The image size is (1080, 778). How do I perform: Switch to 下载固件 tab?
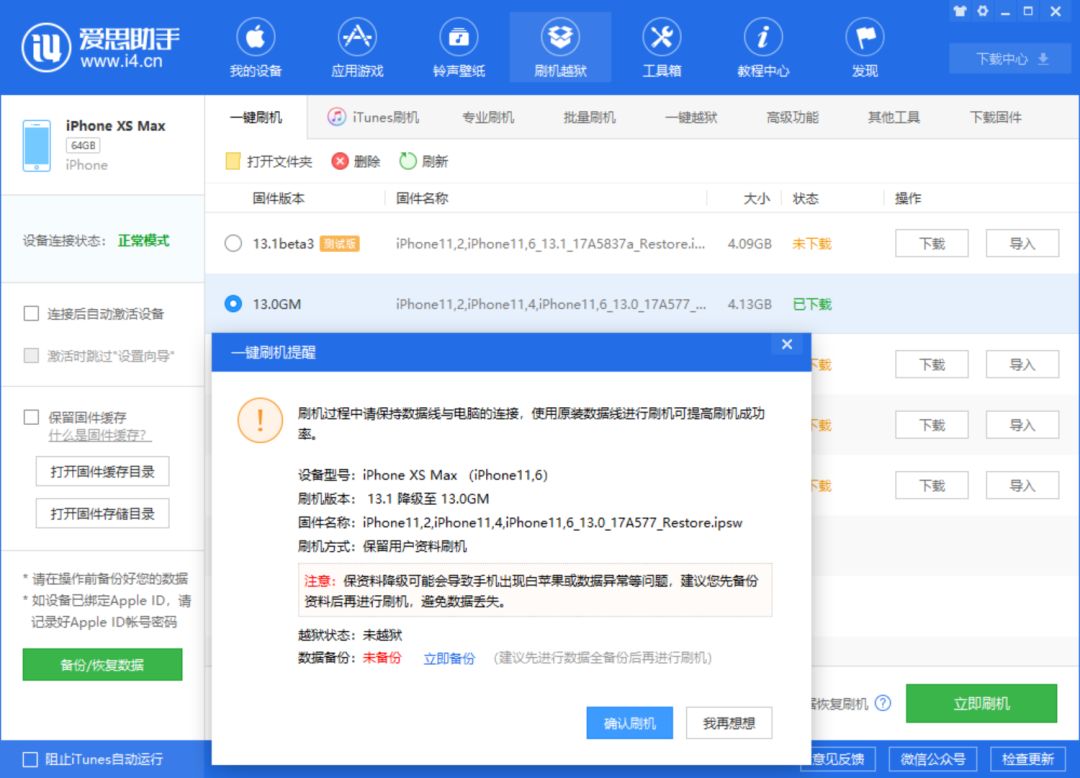(996, 117)
